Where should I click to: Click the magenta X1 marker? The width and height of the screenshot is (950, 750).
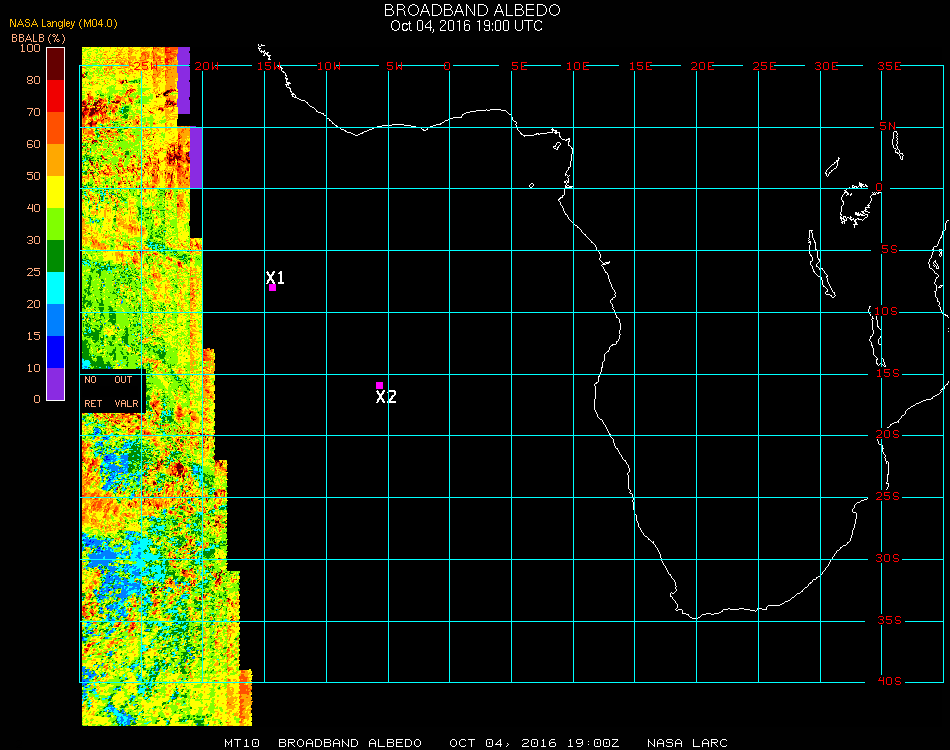pyautogui.click(x=272, y=287)
